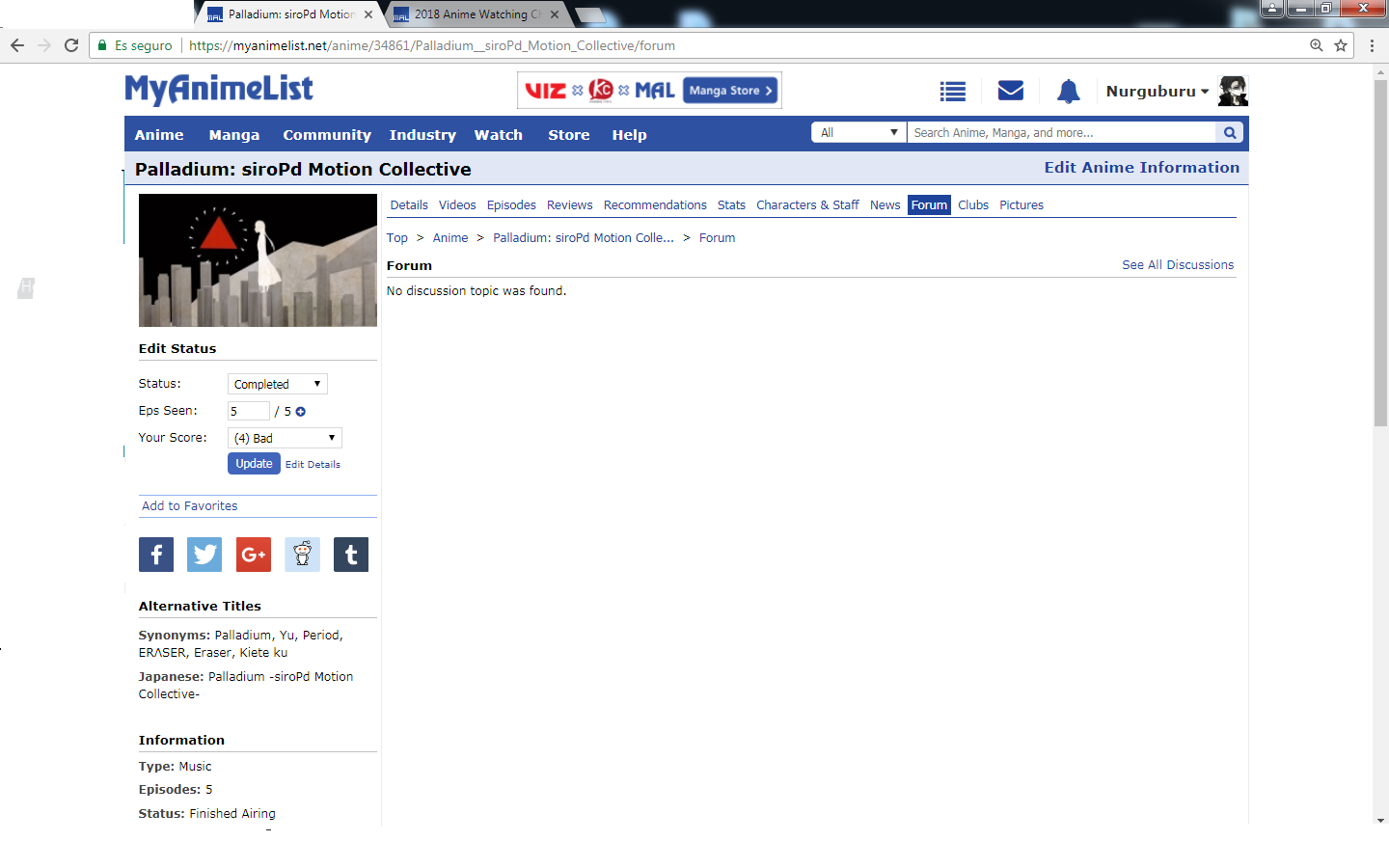Switch to the Details tab

click(x=409, y=205)
